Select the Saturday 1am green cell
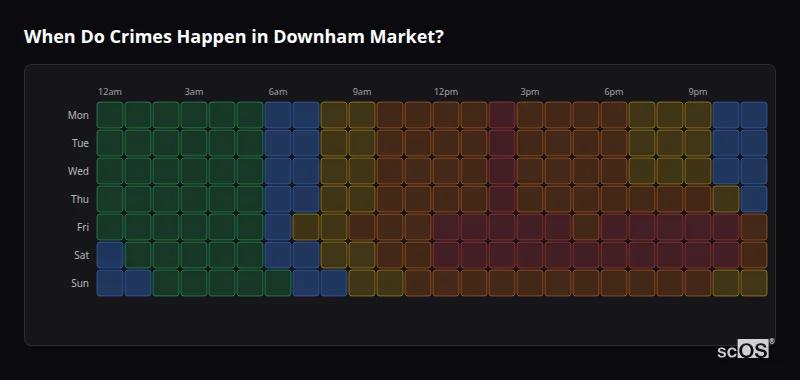The width and height of the screenshot is (800, 380). point(138,255)
